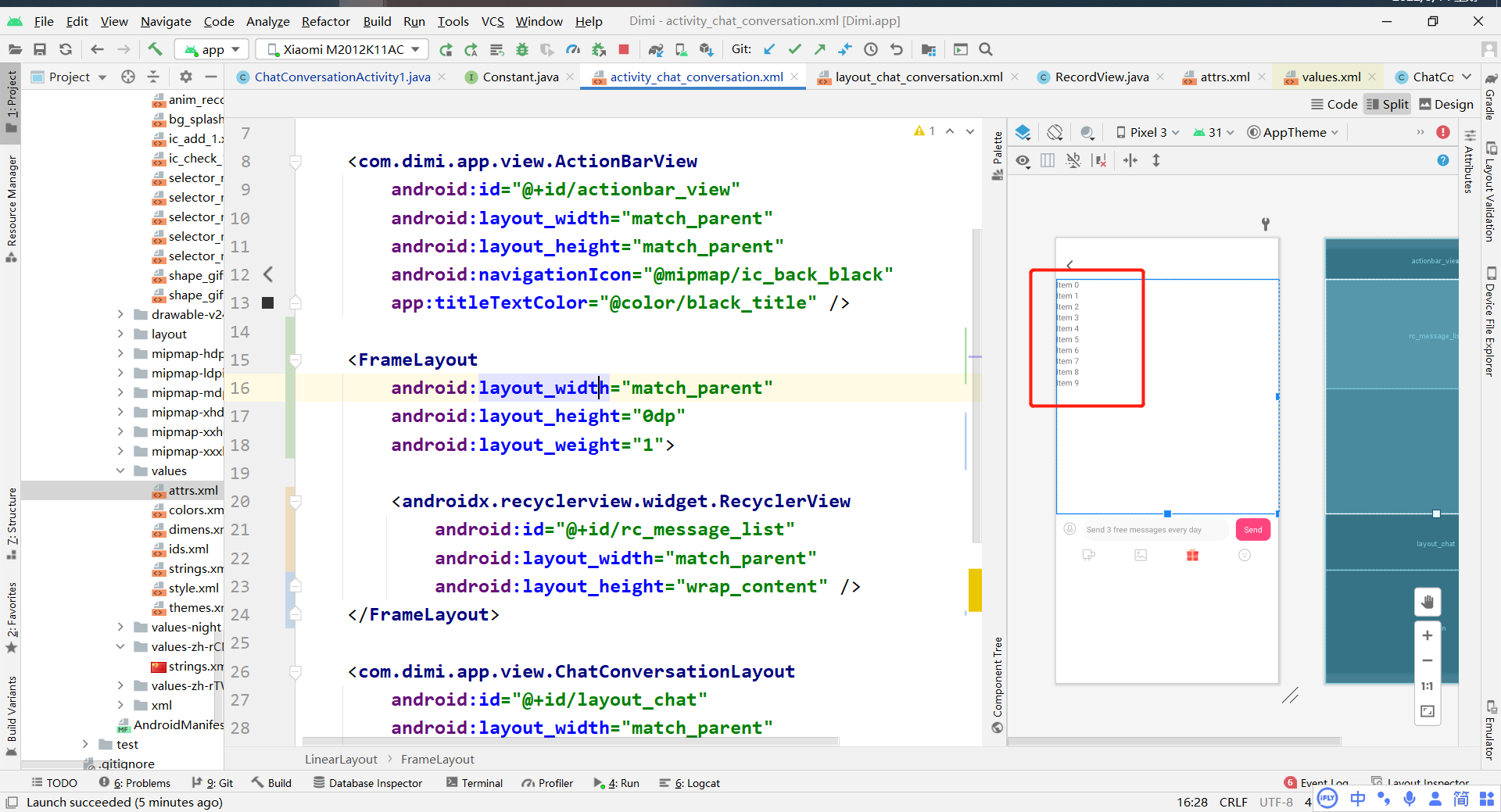Switch to ChatConversationActivity1.java tab
Viewport: 1501px width, 812px height.
342,77
